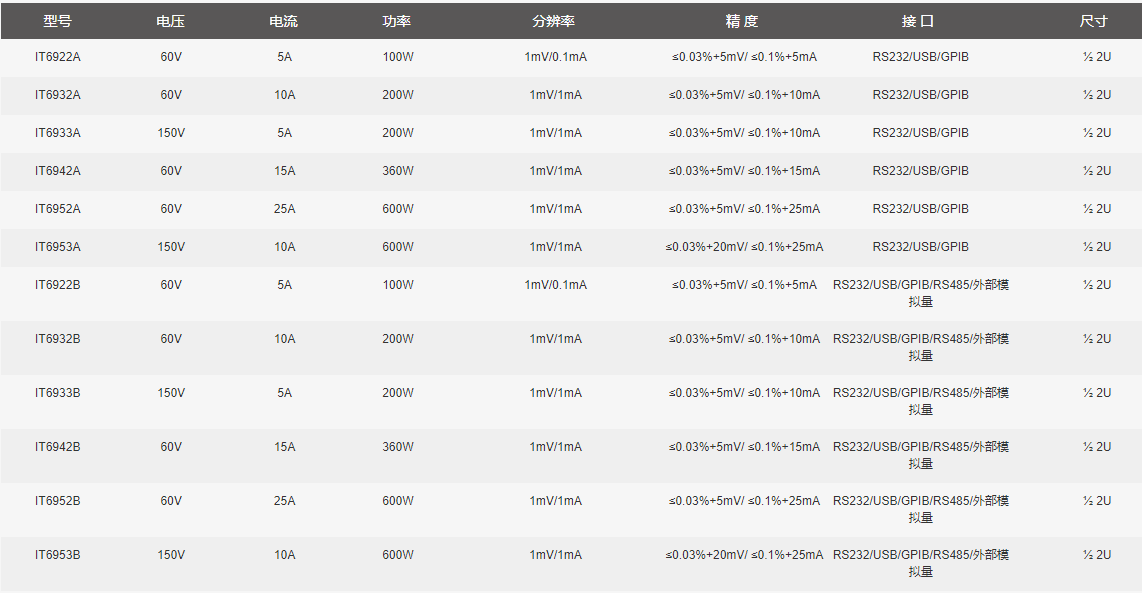Click the IT6942A model name
This screenshot has height=593, width=1142.
(58, 171)
